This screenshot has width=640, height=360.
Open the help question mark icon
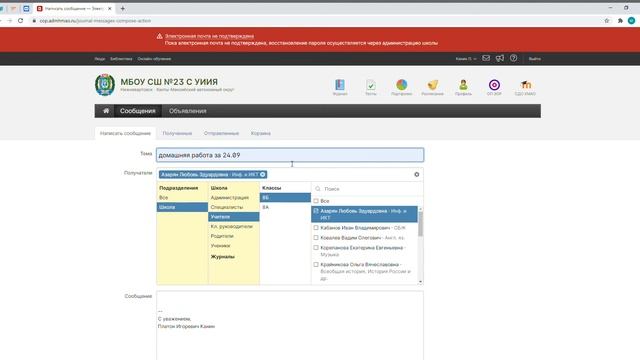click(x=513, y=58)
